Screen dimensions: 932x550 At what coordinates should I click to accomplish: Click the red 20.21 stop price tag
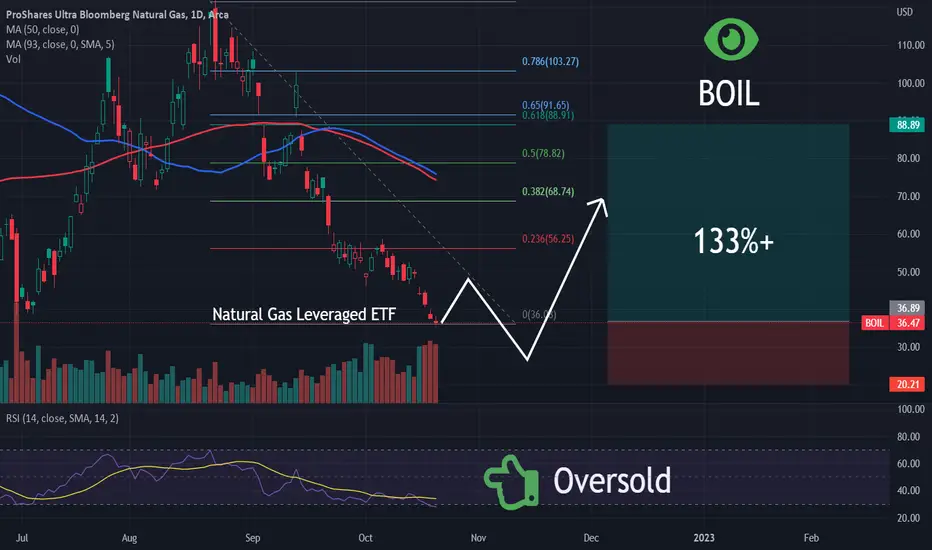pos(908,384)
